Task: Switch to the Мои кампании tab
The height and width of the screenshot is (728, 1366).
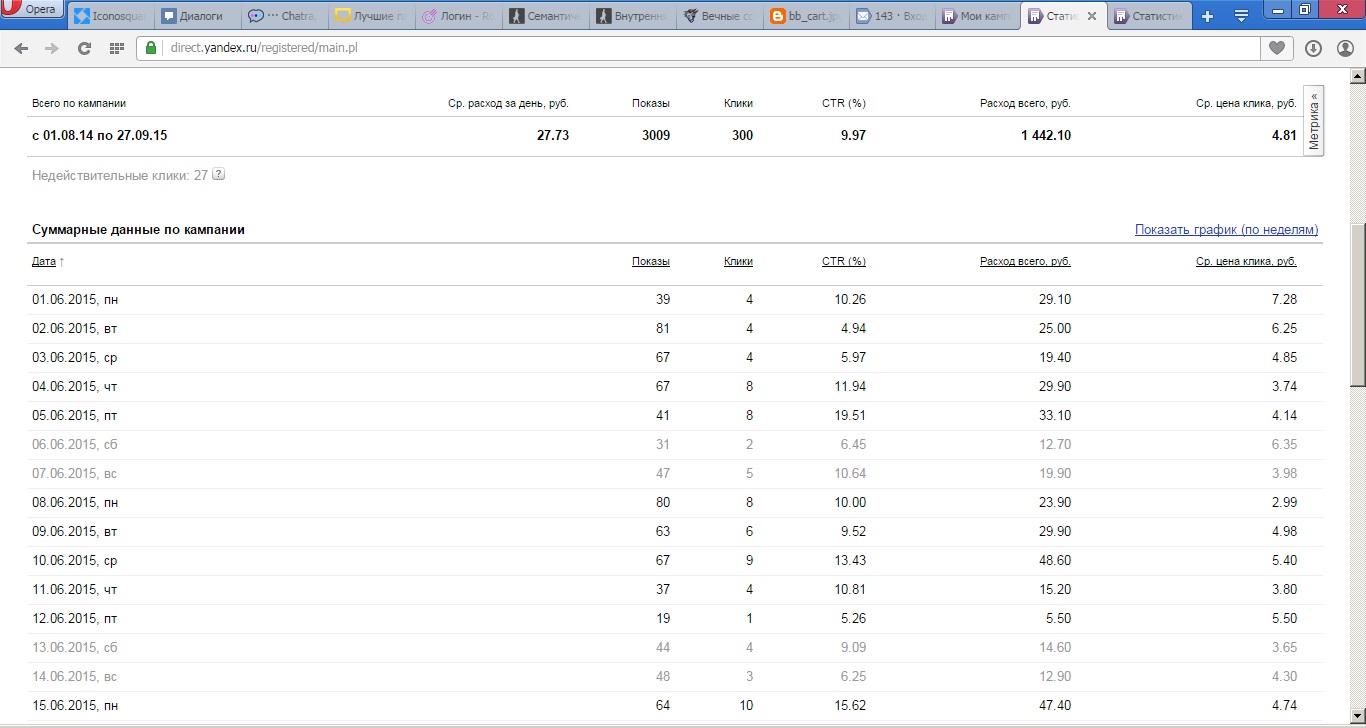Action: click(979, 17)
